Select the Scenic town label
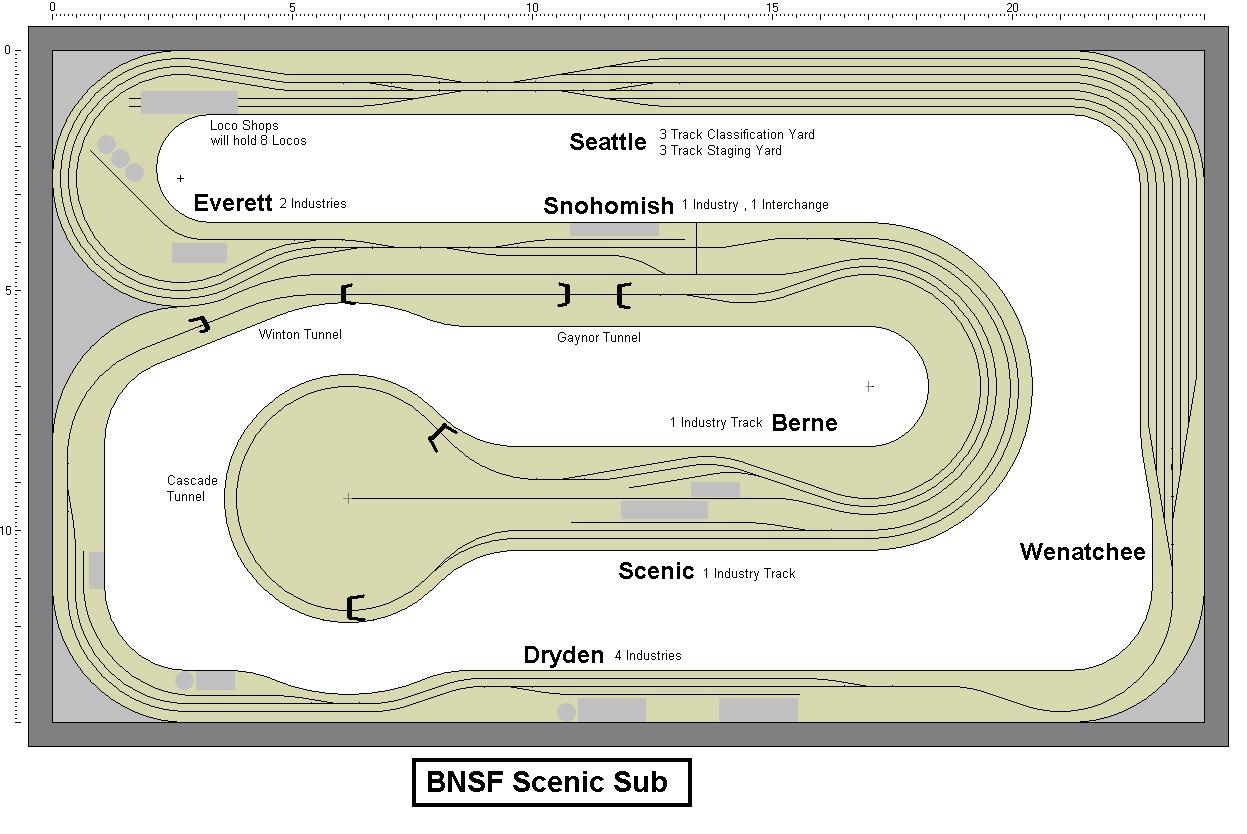 [x=656, y=571]
